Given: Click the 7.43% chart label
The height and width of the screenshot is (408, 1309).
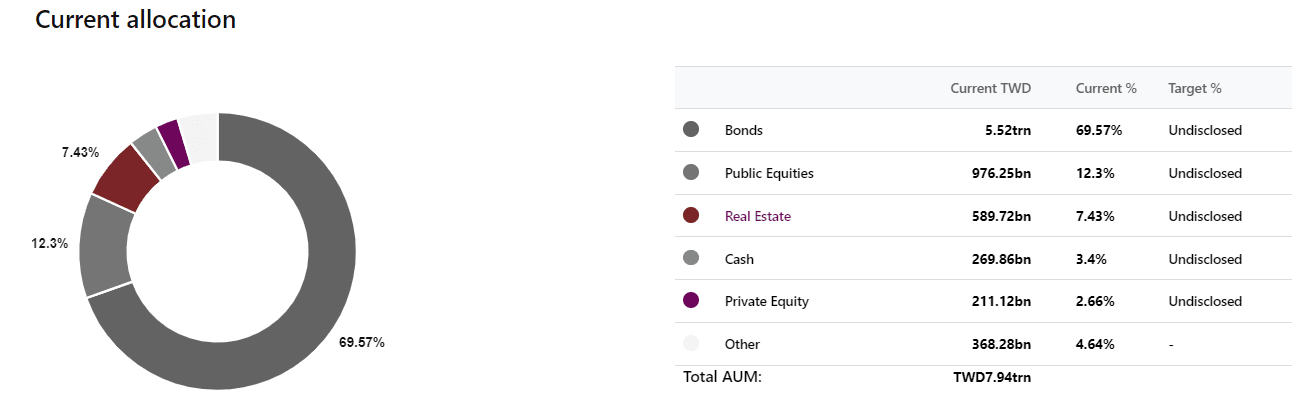Looking at the screenshot, I should [80, 152].
